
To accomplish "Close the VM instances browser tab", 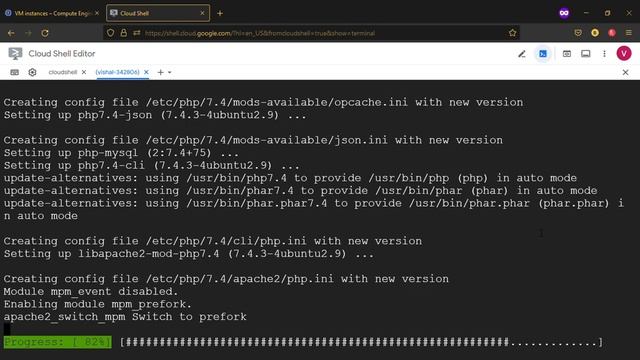I will pyautogui.click(x=97, y=13).
